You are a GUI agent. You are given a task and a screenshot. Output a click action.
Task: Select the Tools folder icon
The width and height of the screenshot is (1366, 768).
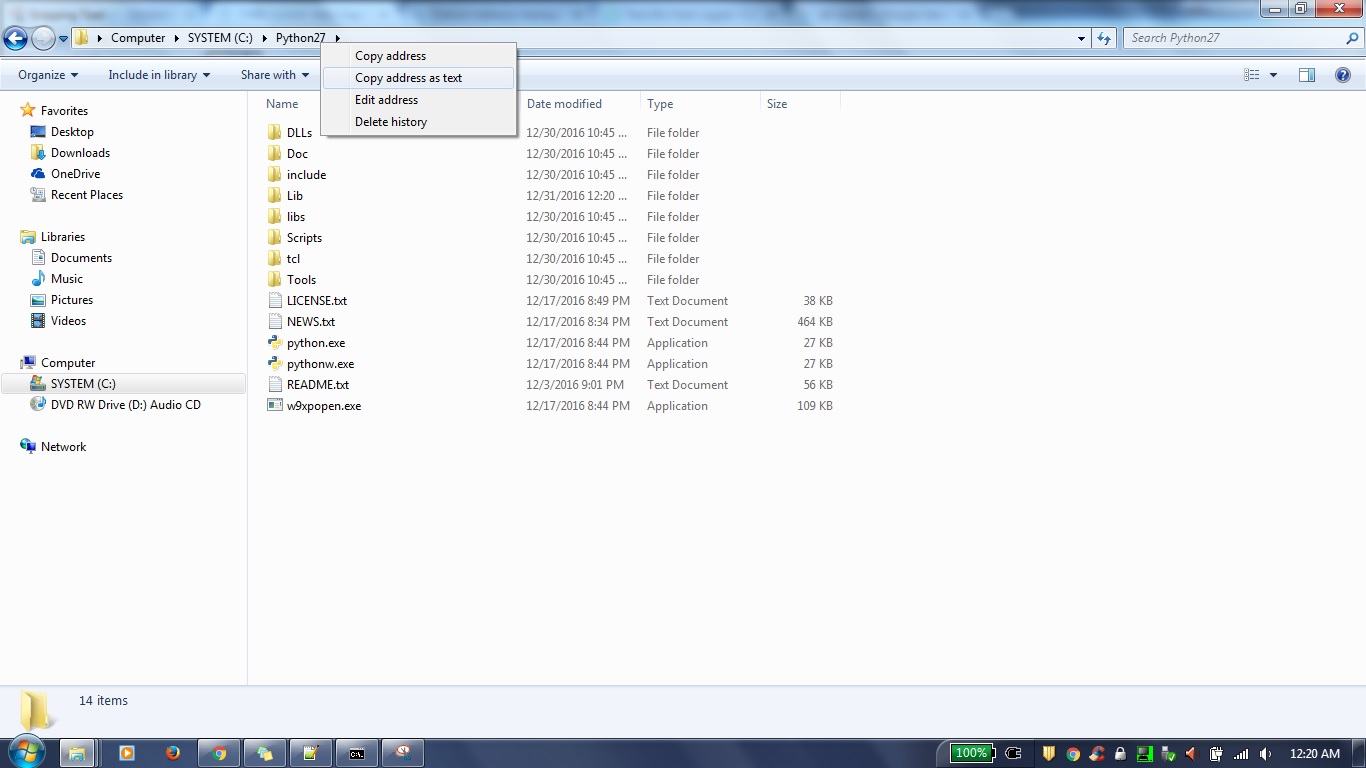[275, 280]
